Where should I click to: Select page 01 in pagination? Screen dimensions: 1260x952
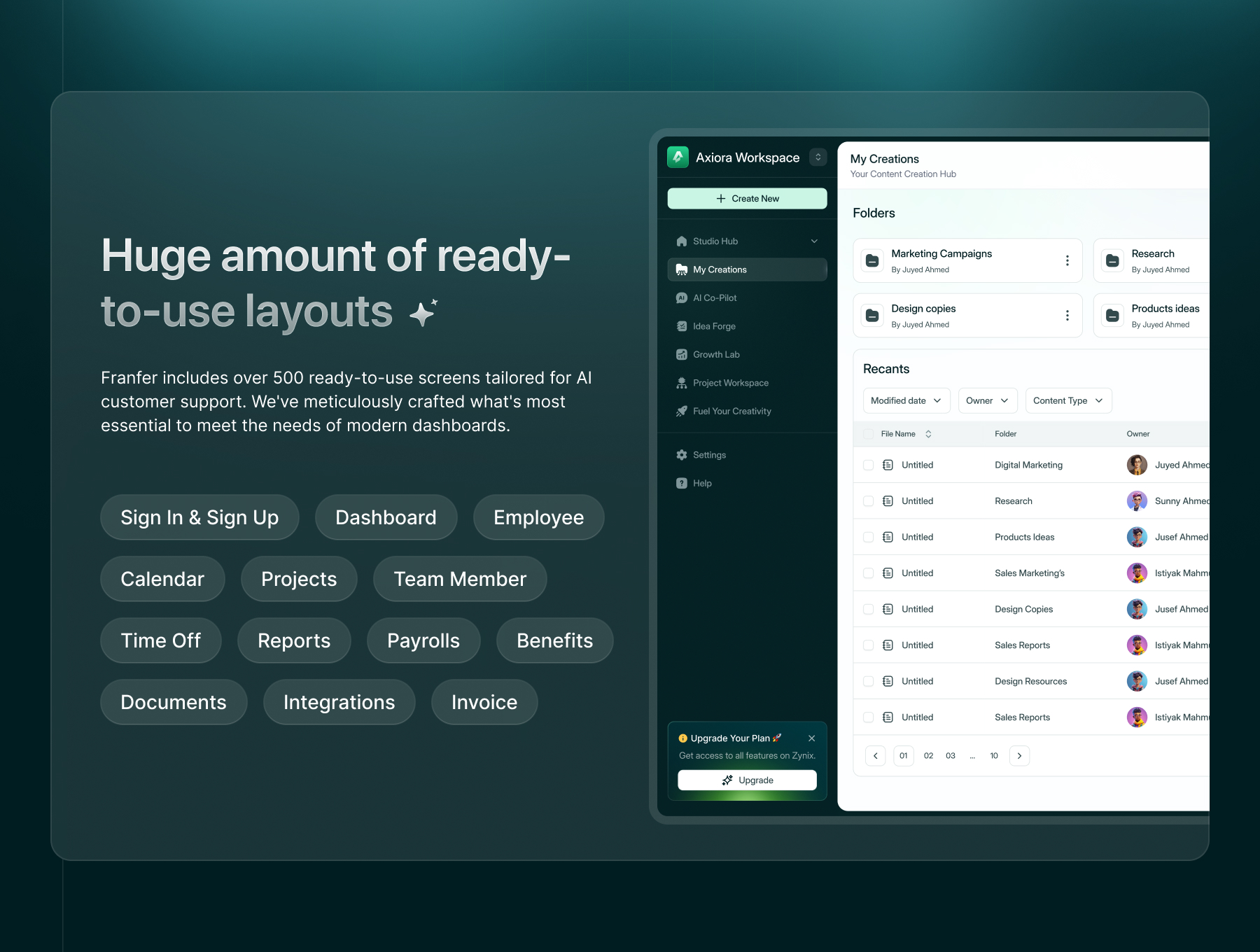[904, 756]
